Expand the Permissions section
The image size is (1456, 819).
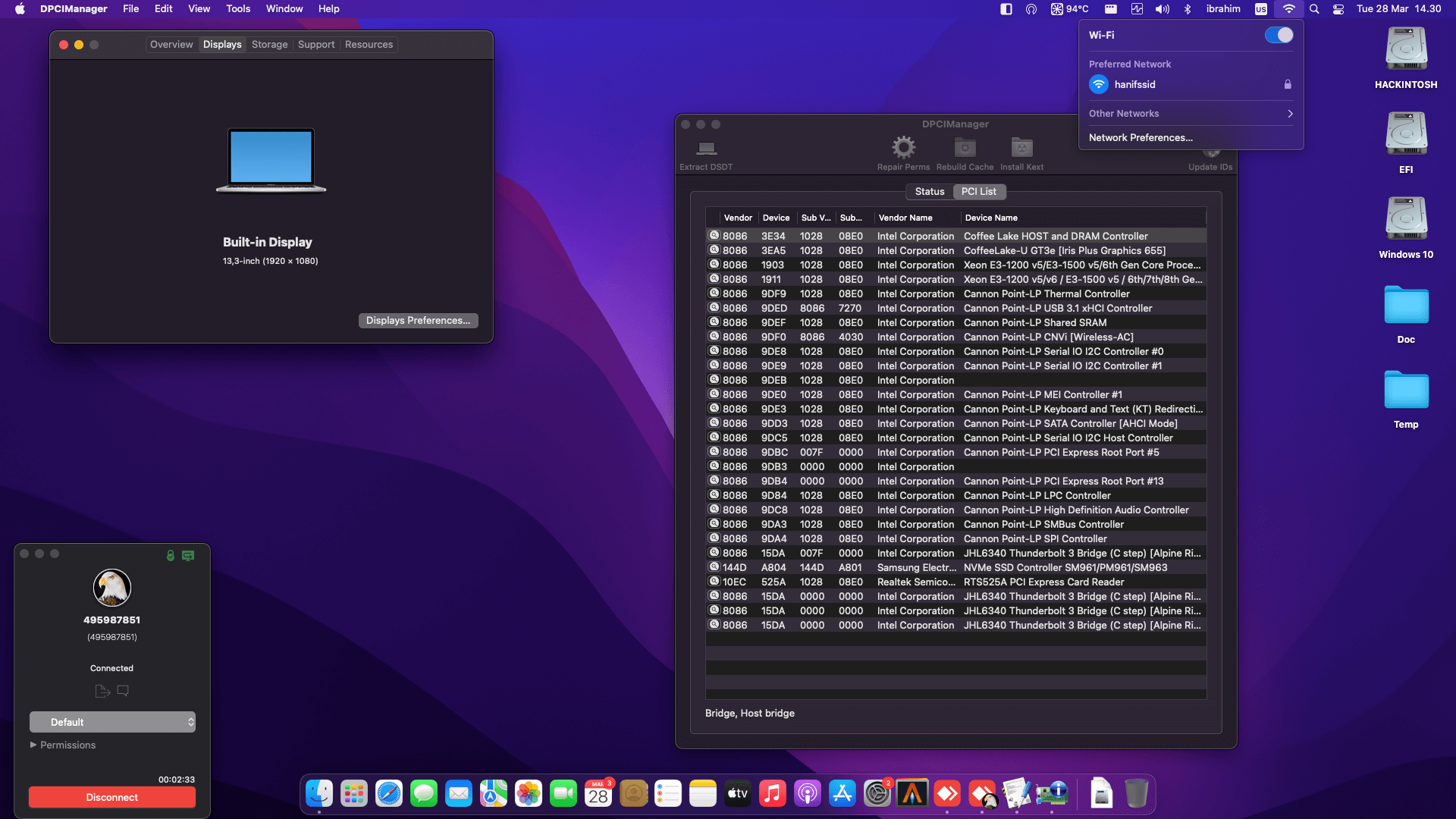pyautogui.click(x=68, y=745)
